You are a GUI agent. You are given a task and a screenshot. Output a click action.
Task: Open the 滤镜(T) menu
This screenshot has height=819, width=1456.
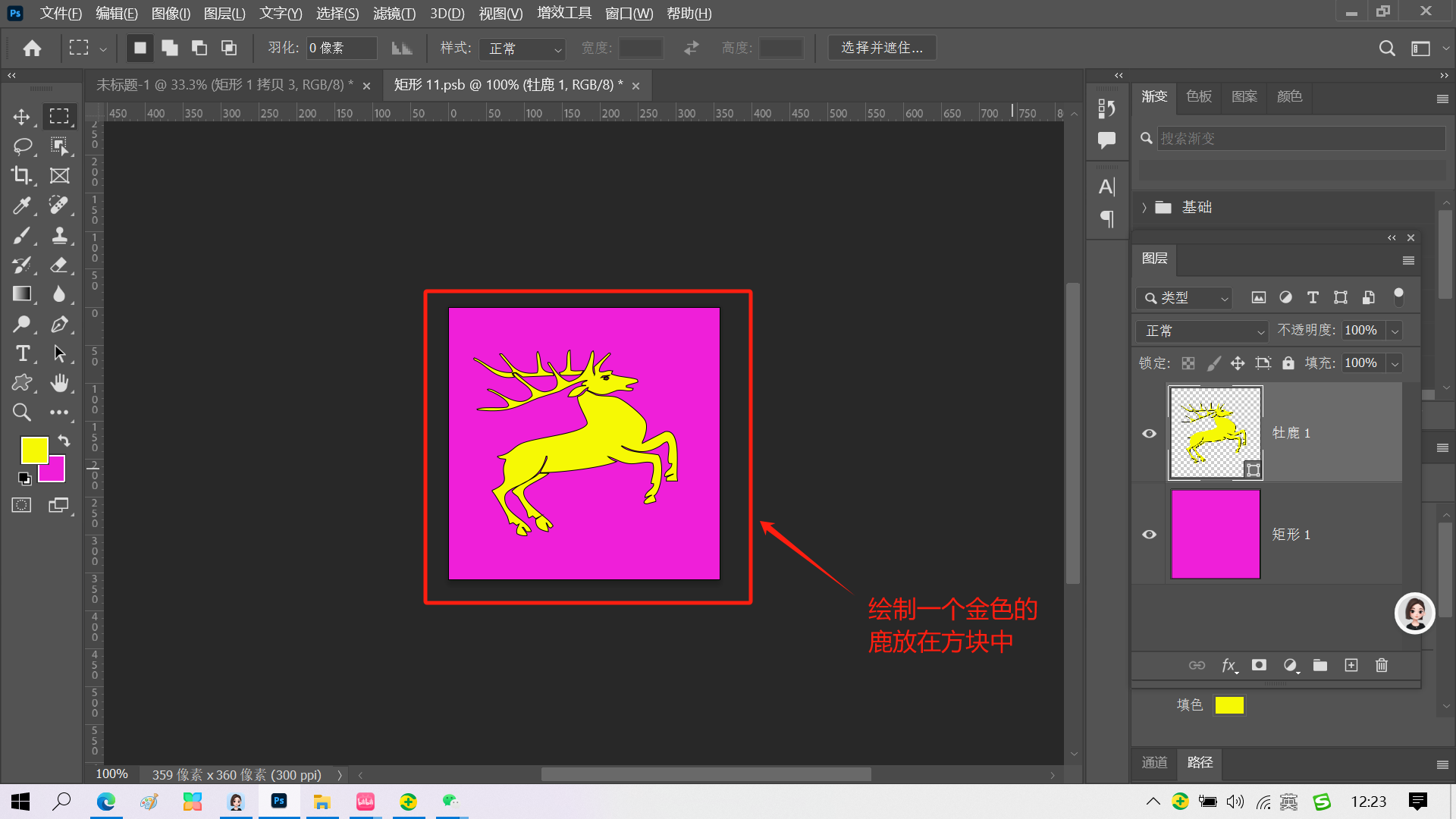click(394, 13)
